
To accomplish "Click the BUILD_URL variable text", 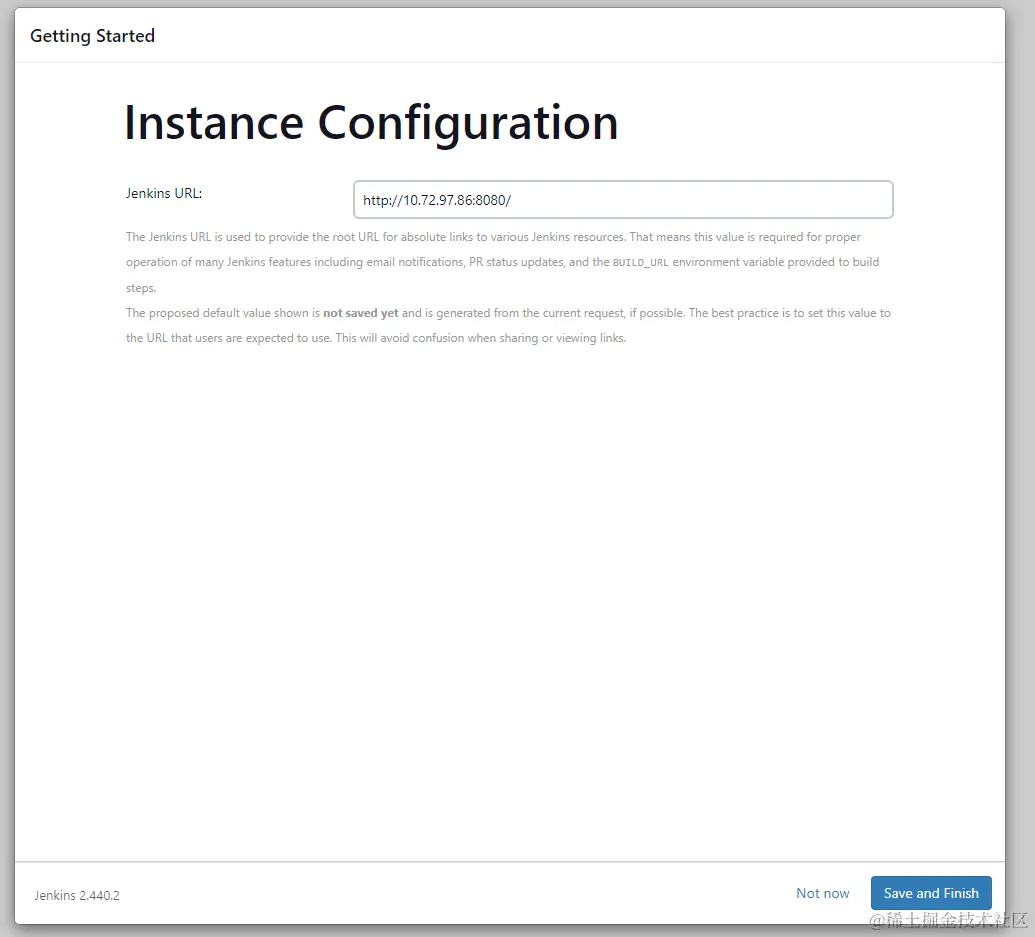I will (640, 263).
